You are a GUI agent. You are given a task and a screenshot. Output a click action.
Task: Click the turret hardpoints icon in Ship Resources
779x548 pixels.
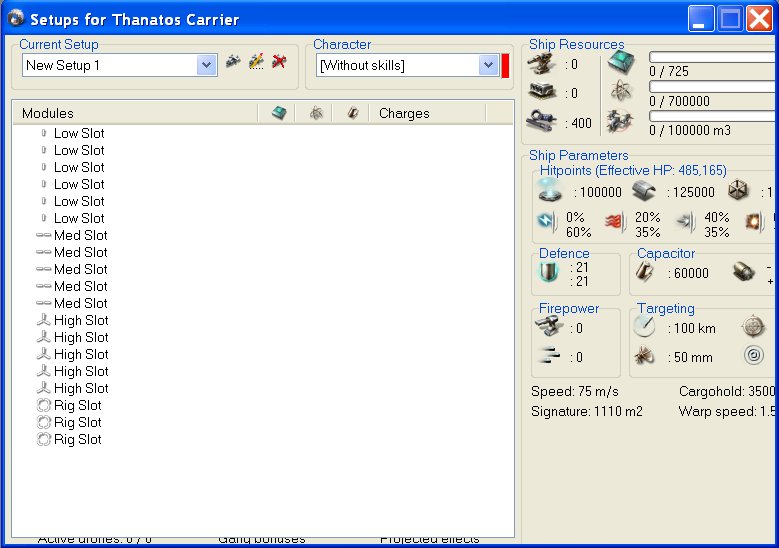[541, 64]
